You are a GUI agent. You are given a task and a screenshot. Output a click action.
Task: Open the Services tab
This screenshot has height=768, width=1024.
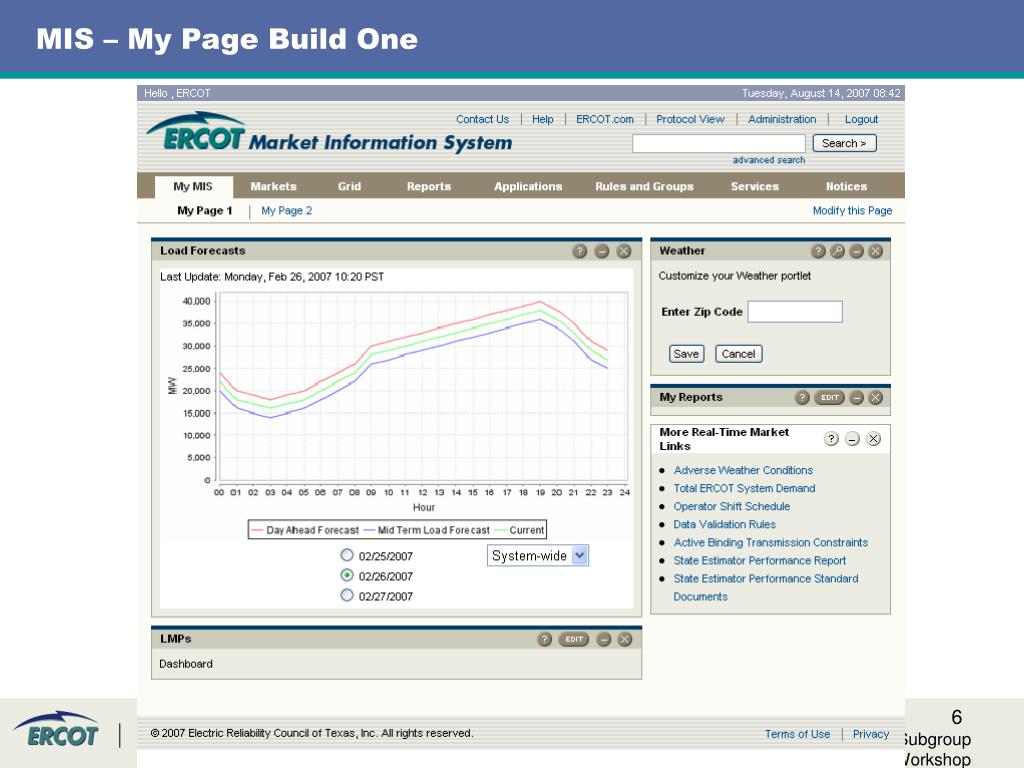pos(754,186)
